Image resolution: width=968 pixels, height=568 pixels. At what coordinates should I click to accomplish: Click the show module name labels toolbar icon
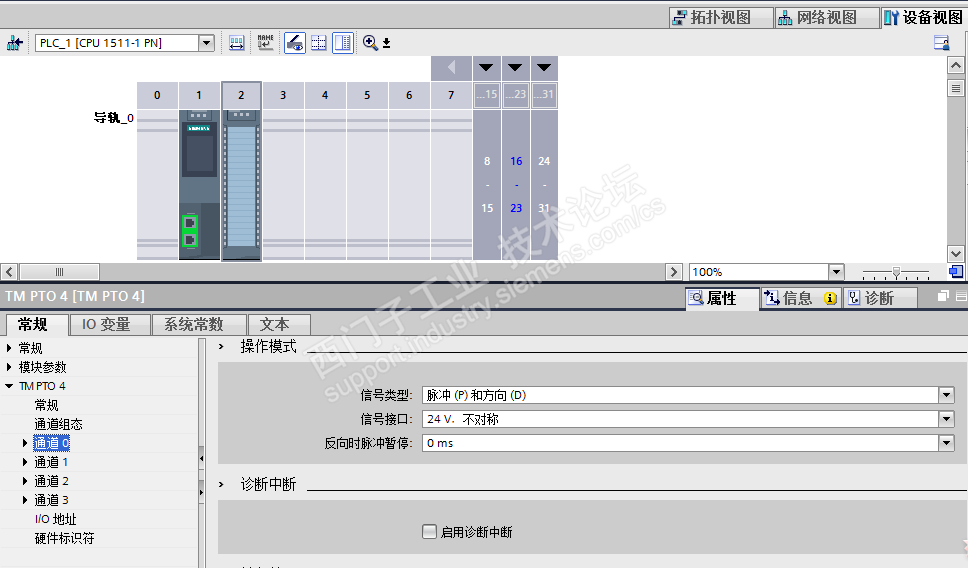265,43
